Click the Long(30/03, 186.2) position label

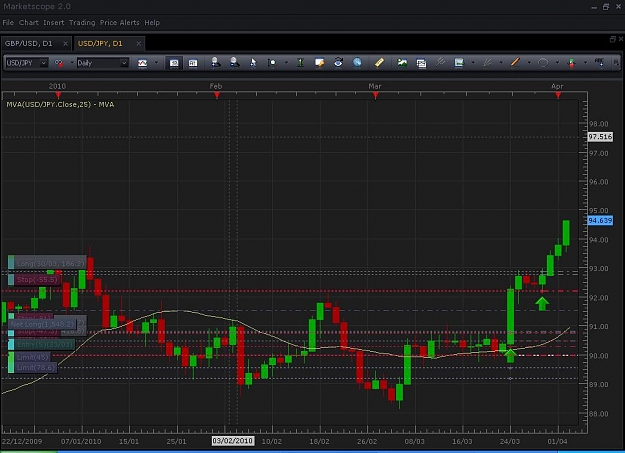tap(47, 264)
